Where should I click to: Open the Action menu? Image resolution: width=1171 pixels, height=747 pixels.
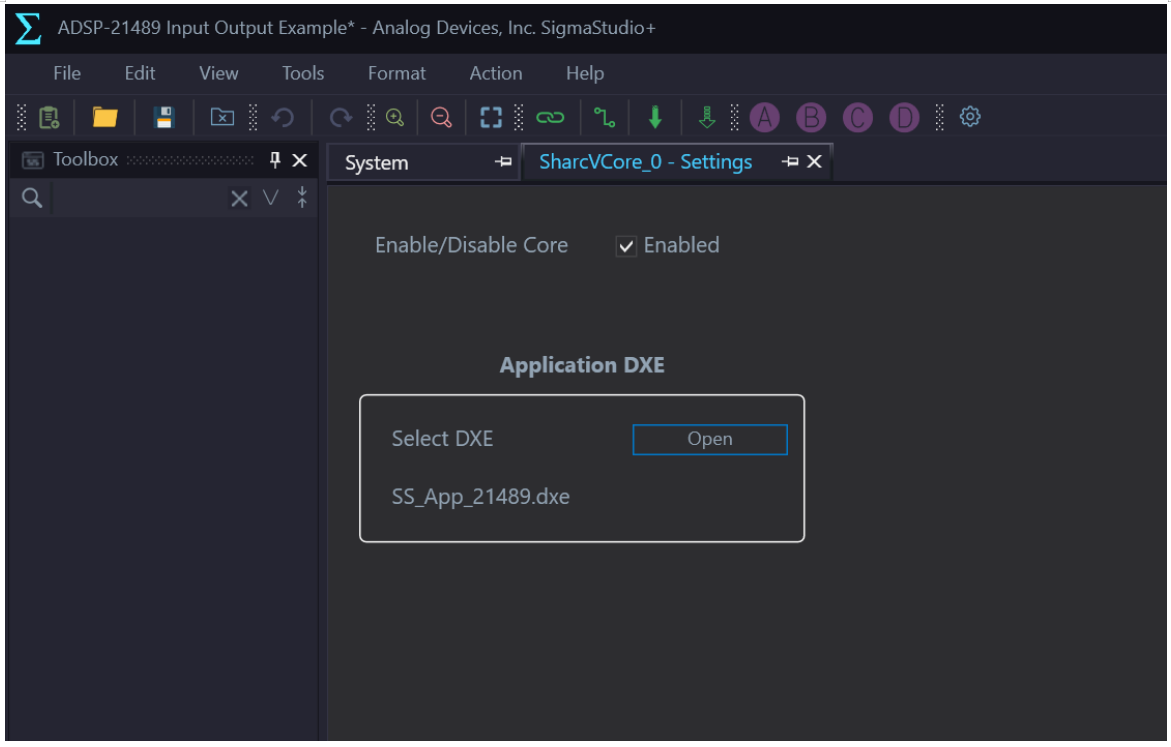pos(496,73)
